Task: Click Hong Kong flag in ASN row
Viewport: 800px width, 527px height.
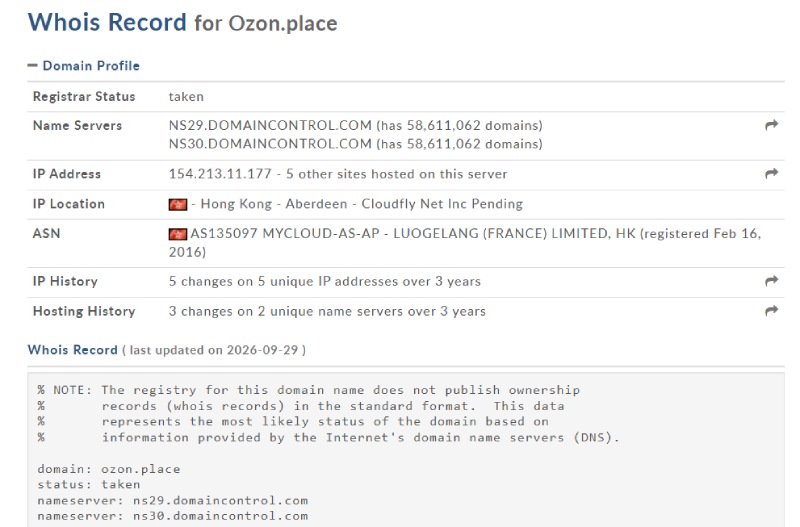Action: (x=178, y=234)
